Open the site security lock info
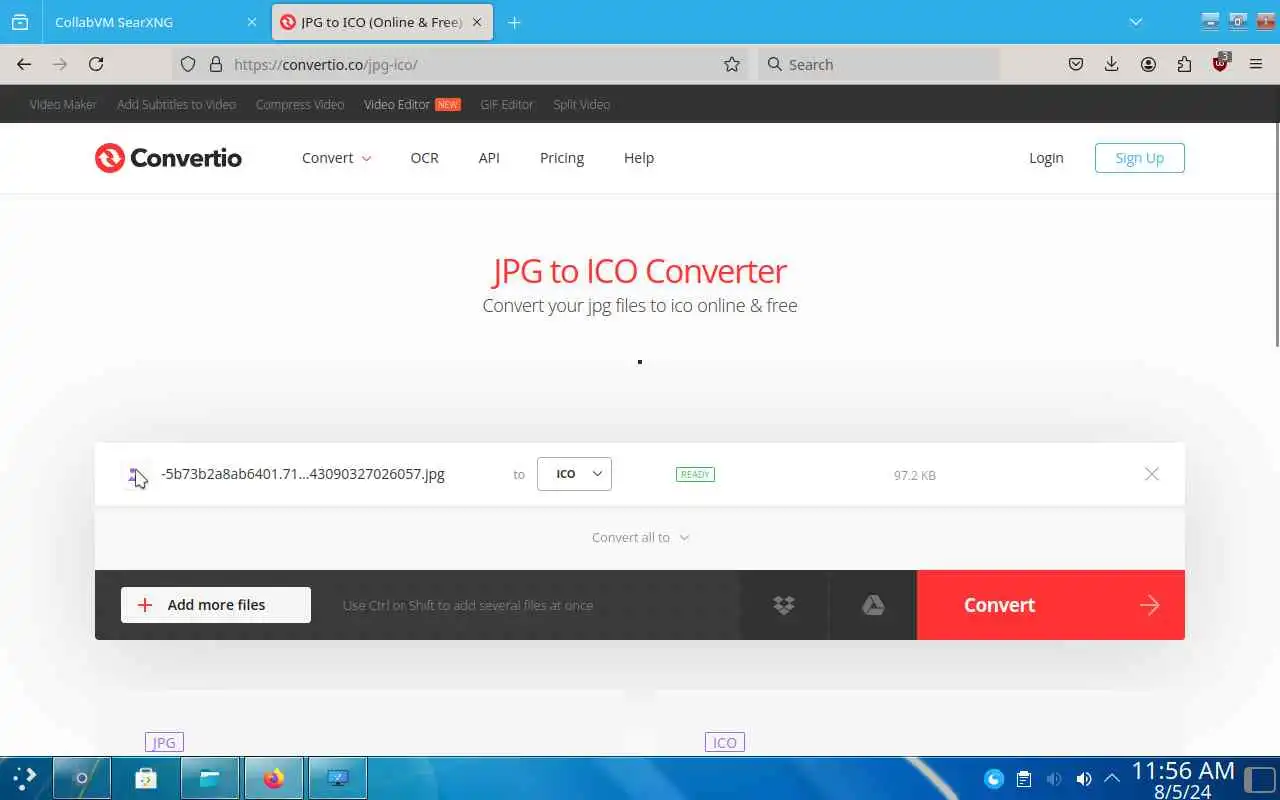 tap(215, 64)
